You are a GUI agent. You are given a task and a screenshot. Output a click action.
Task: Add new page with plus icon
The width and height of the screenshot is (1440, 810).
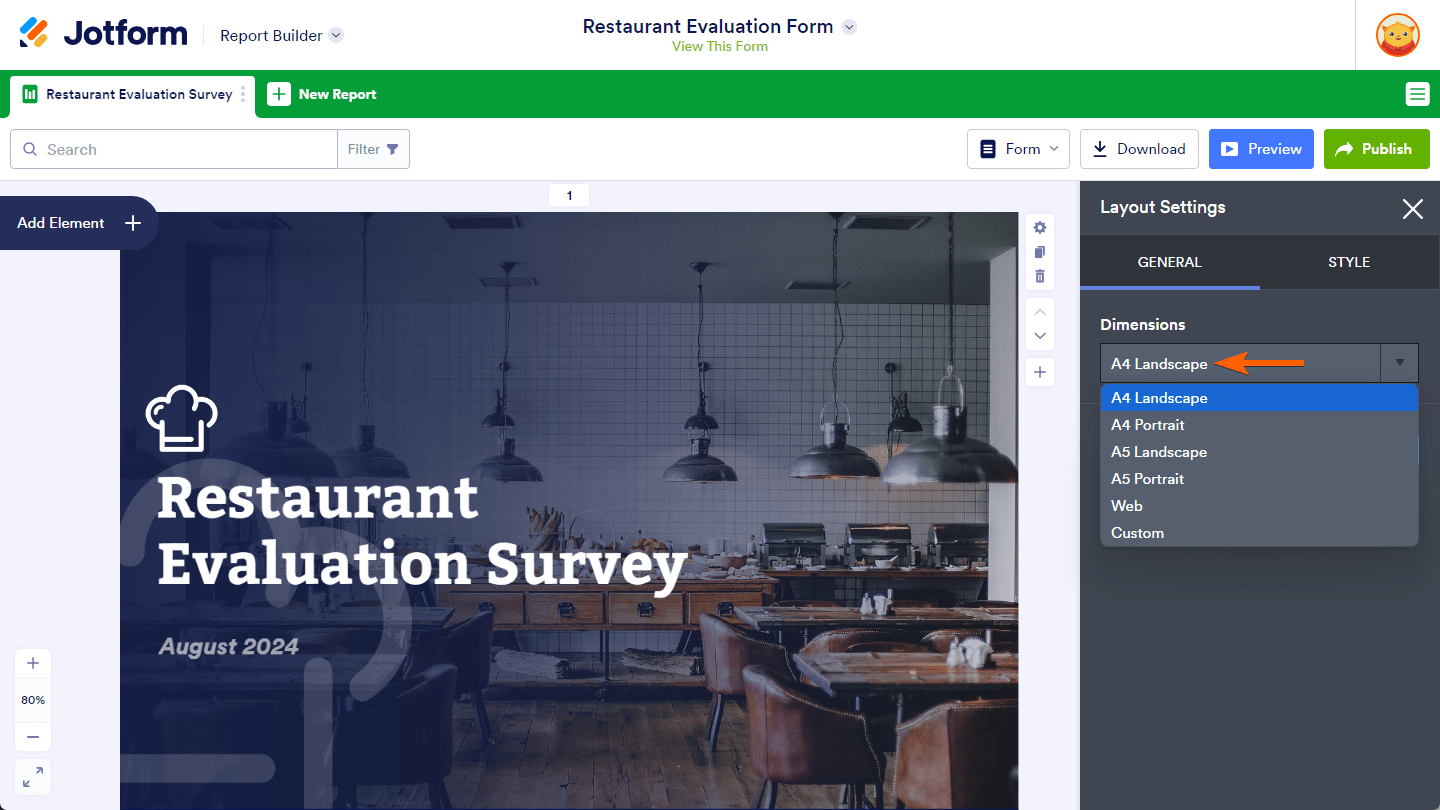[x=1040, y=372]
